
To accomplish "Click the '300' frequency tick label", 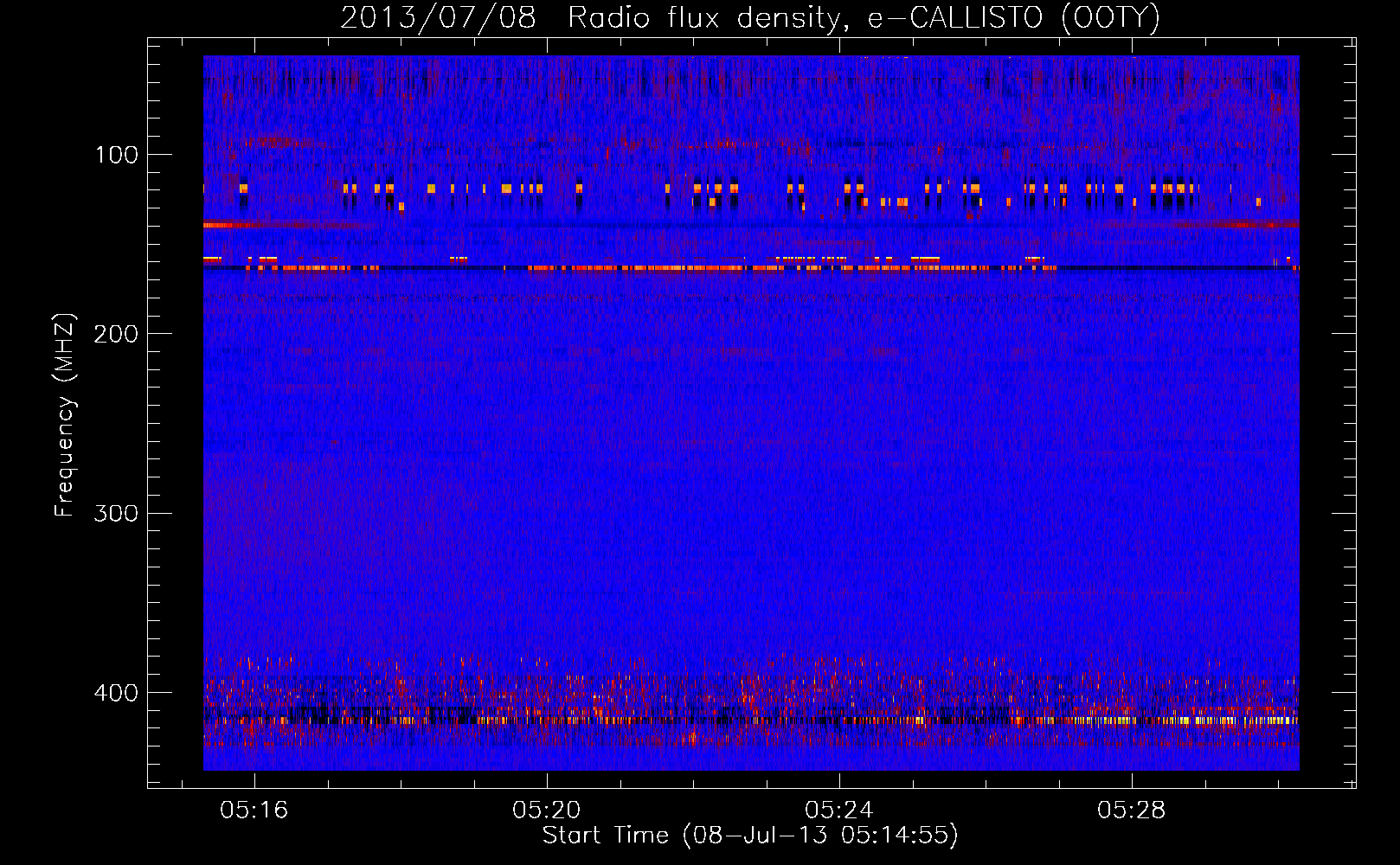I will [116, 513].
